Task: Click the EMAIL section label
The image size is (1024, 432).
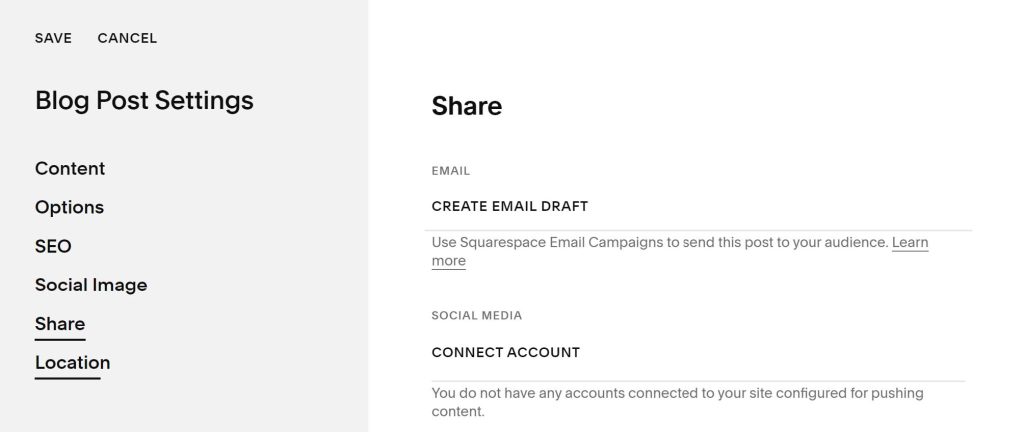Action: tap(451, 171)
